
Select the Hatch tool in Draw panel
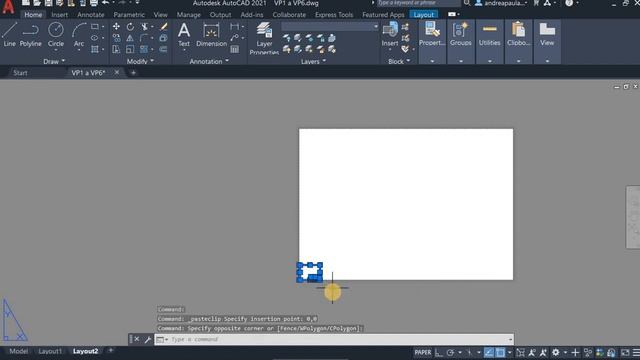point(95,49)
